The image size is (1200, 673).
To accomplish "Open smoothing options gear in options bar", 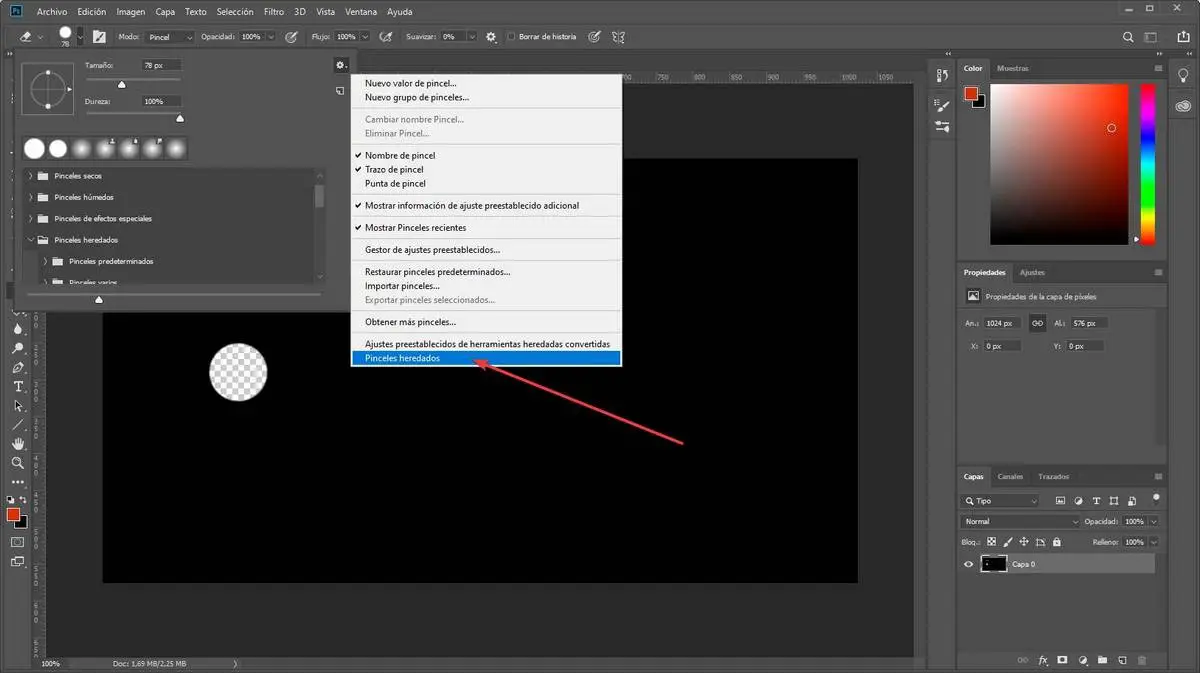I will point(491,37).
